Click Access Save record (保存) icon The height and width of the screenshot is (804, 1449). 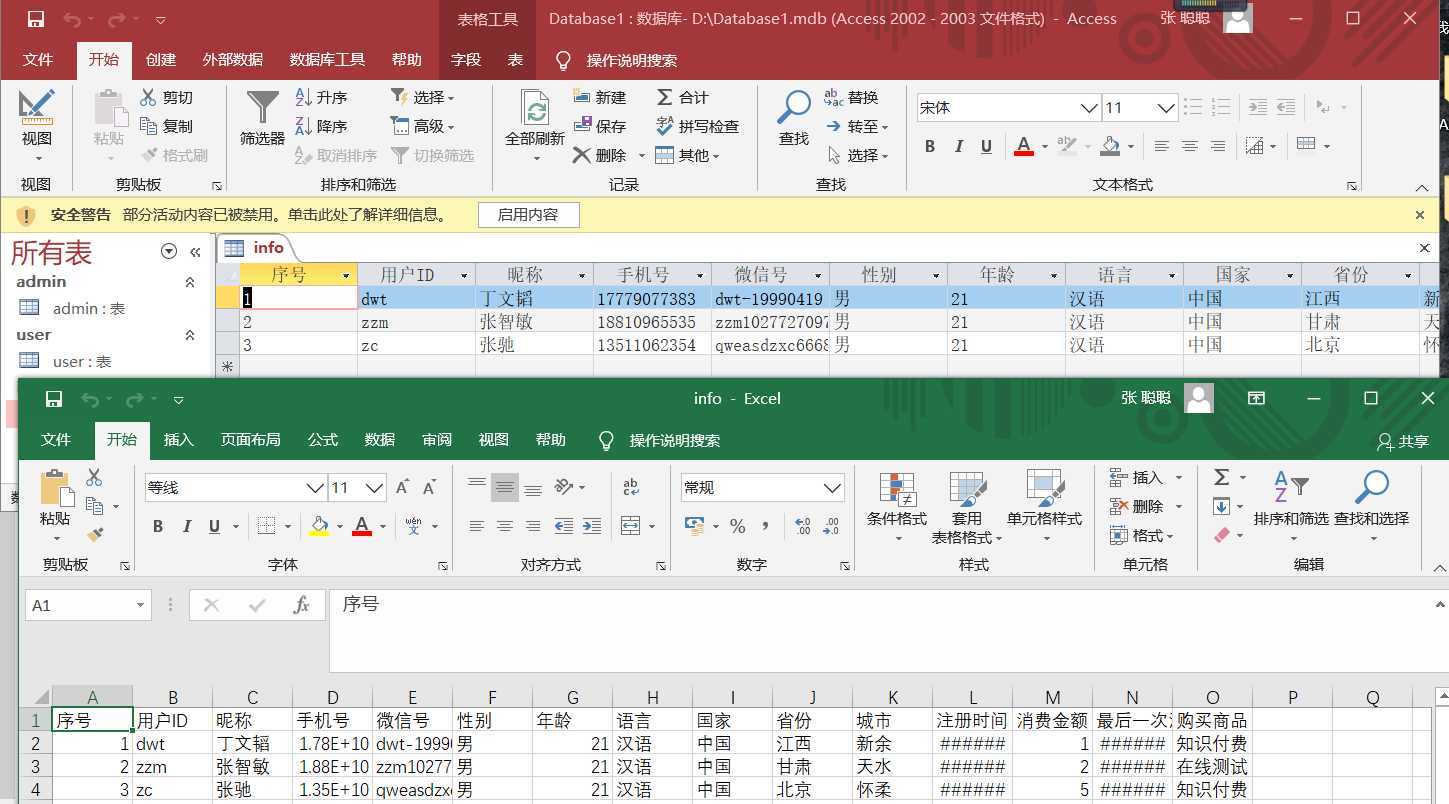click(x=600, y=126)
